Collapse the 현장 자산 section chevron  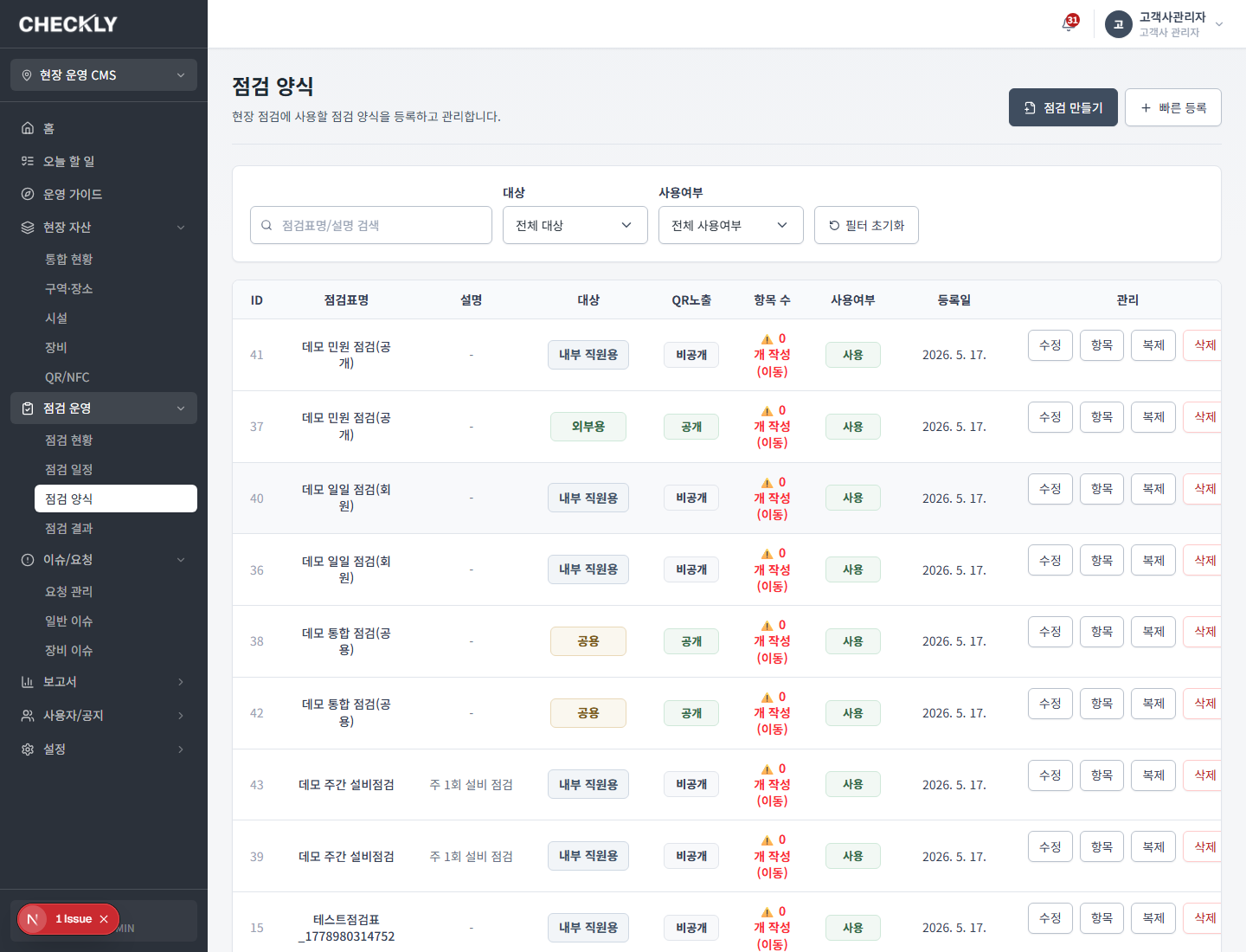point(181,228)
